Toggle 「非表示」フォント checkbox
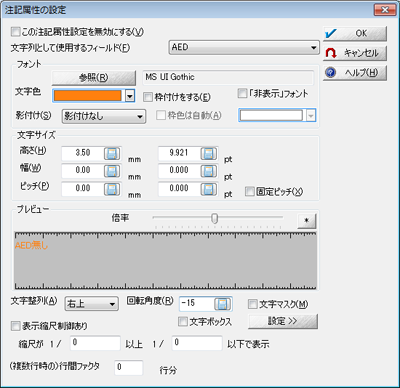Image resolution: width=400 pixels, height=388 pixels. pyautogui.click(x=242, y=93)
